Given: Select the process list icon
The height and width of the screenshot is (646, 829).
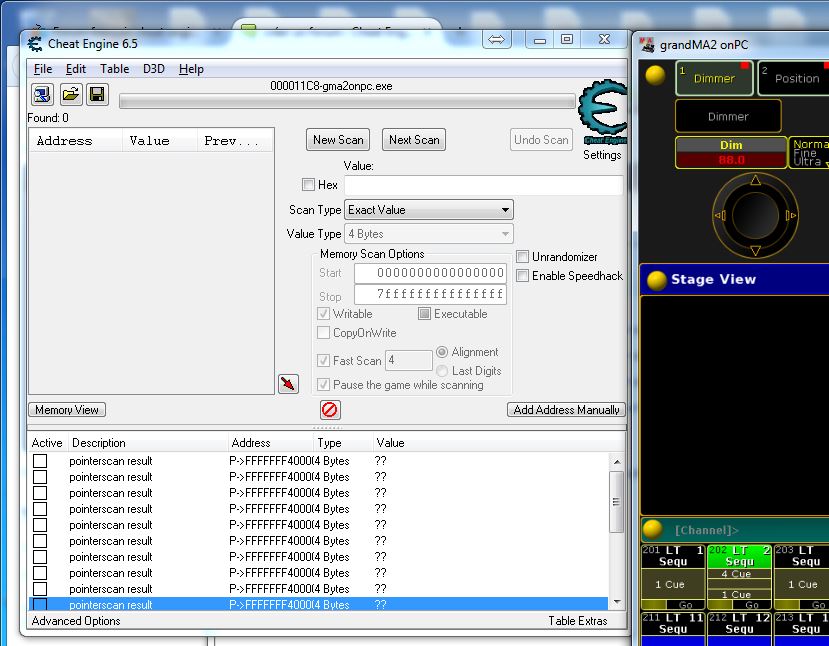Looking at the screenshot, I should [40, 94].
